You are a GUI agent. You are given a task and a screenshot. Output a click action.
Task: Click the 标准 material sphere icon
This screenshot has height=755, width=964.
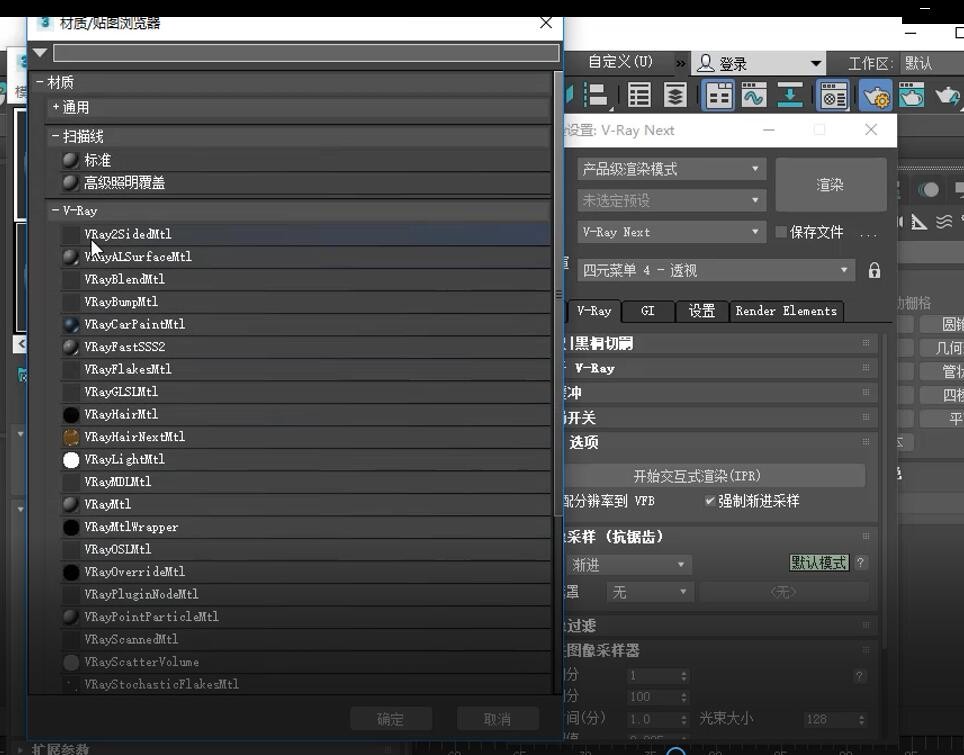[x=70, y=160]
